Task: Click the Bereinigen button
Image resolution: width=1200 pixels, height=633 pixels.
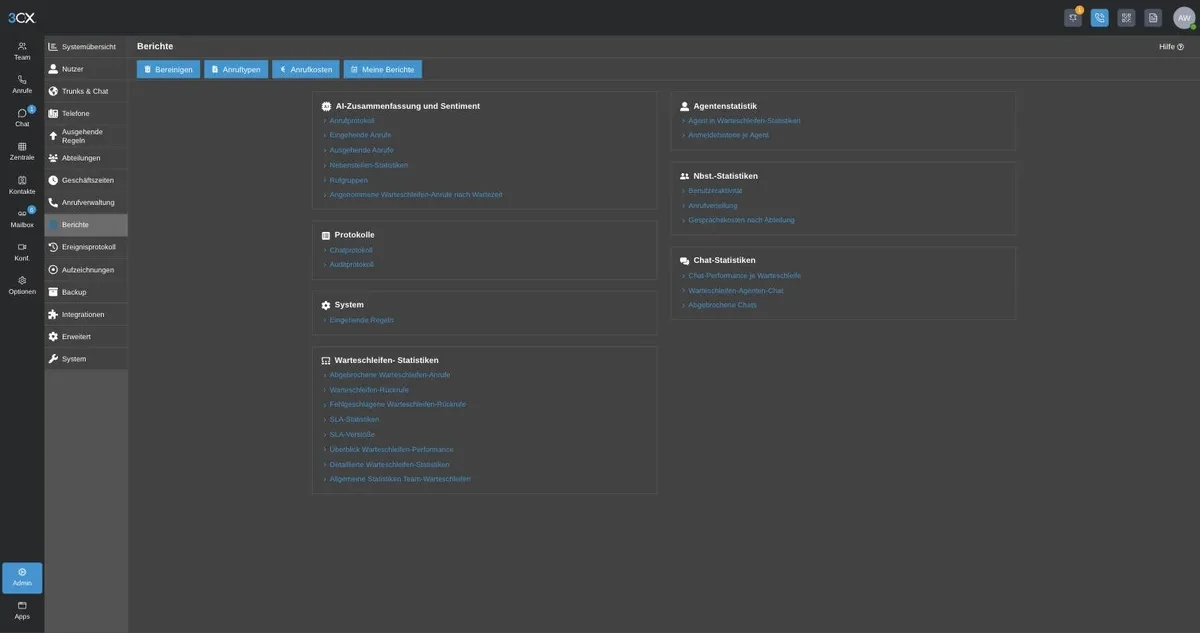Action: coord(168,69)
